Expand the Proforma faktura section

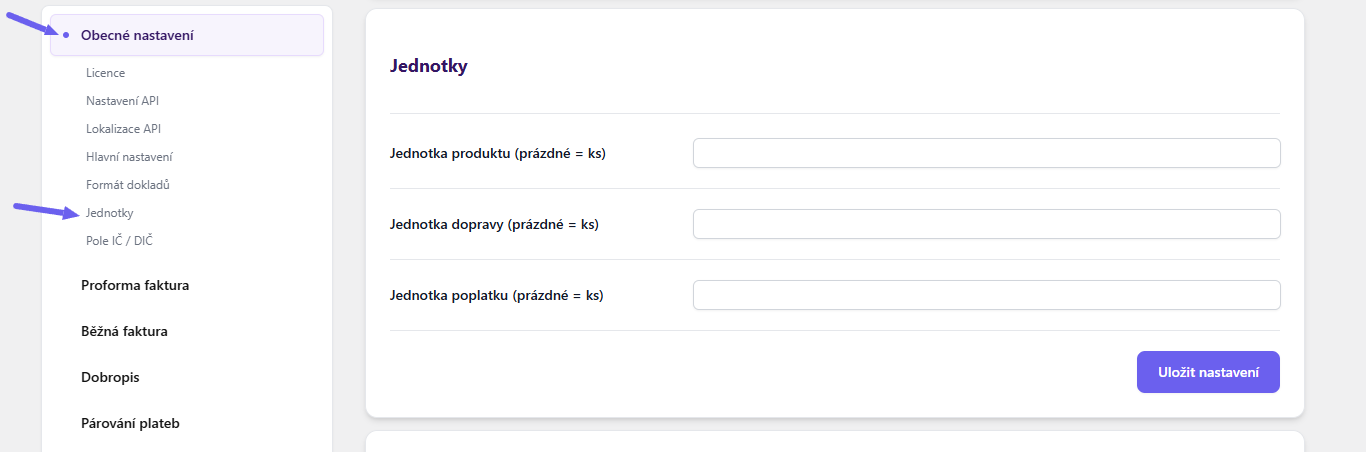click(x=135, y=285)
